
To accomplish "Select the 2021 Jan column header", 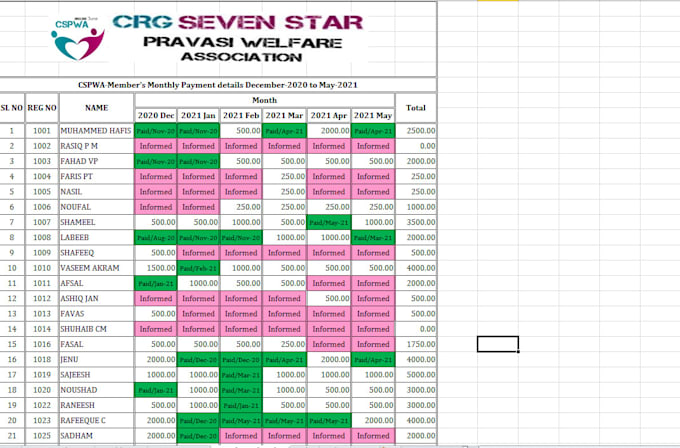I will 198,115.
